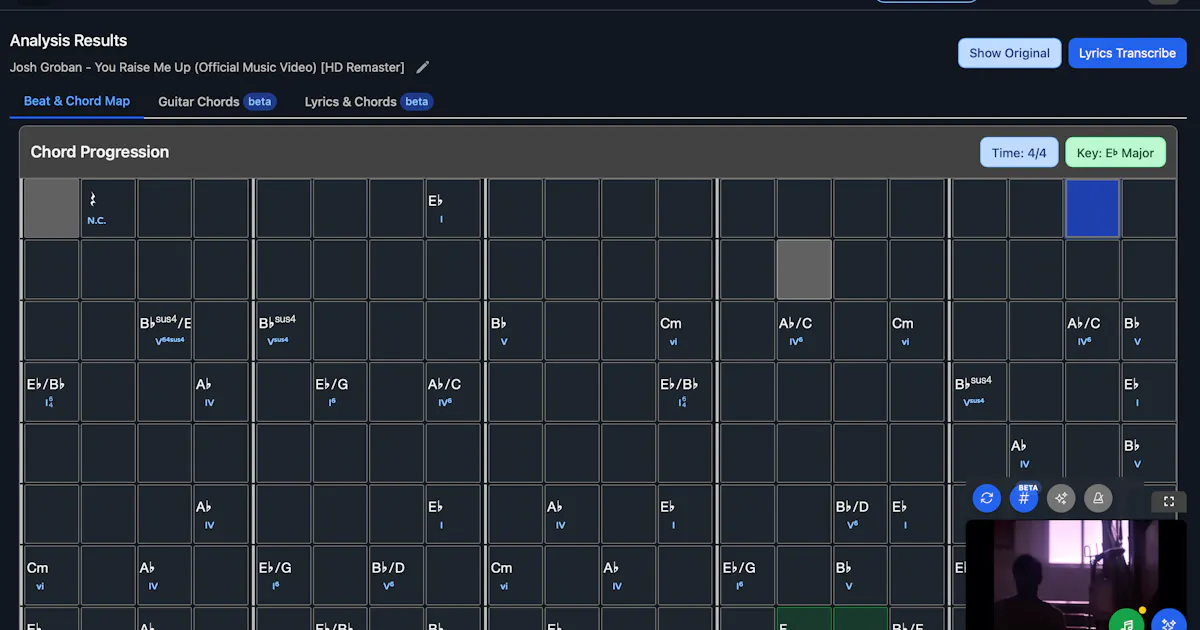Click the blue sparkles floating button near the note
Viewport: 1200px width, 630px height.
pos(1169,623)
